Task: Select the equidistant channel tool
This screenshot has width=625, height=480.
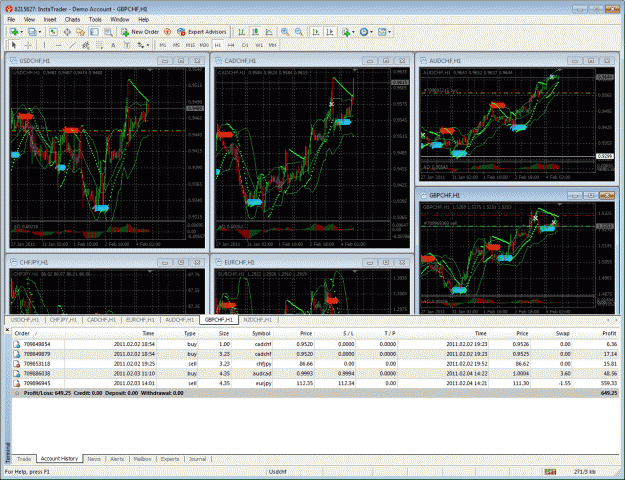Action: click(86, 45)
